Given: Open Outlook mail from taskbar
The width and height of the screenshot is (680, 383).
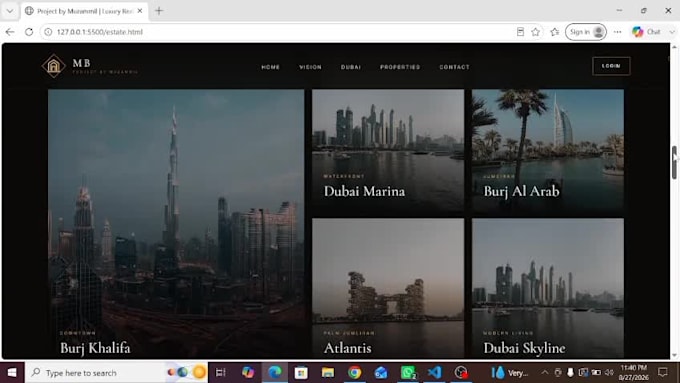Looking at the screenshot, I should click(381, 372).
